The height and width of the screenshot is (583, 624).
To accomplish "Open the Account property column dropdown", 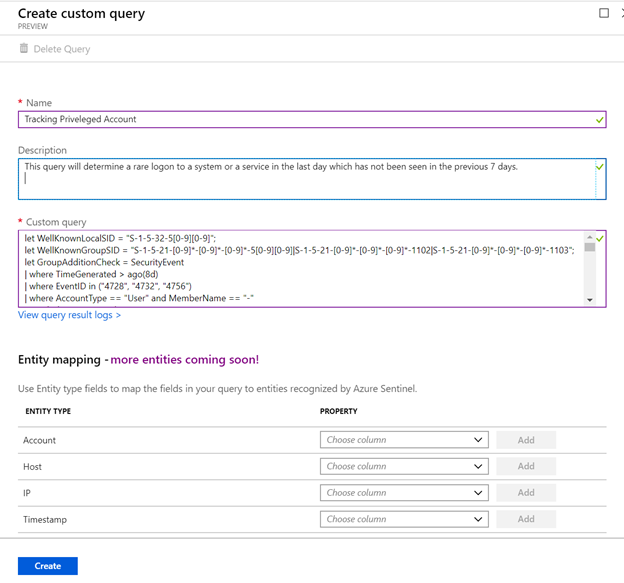I will (404, 440).
